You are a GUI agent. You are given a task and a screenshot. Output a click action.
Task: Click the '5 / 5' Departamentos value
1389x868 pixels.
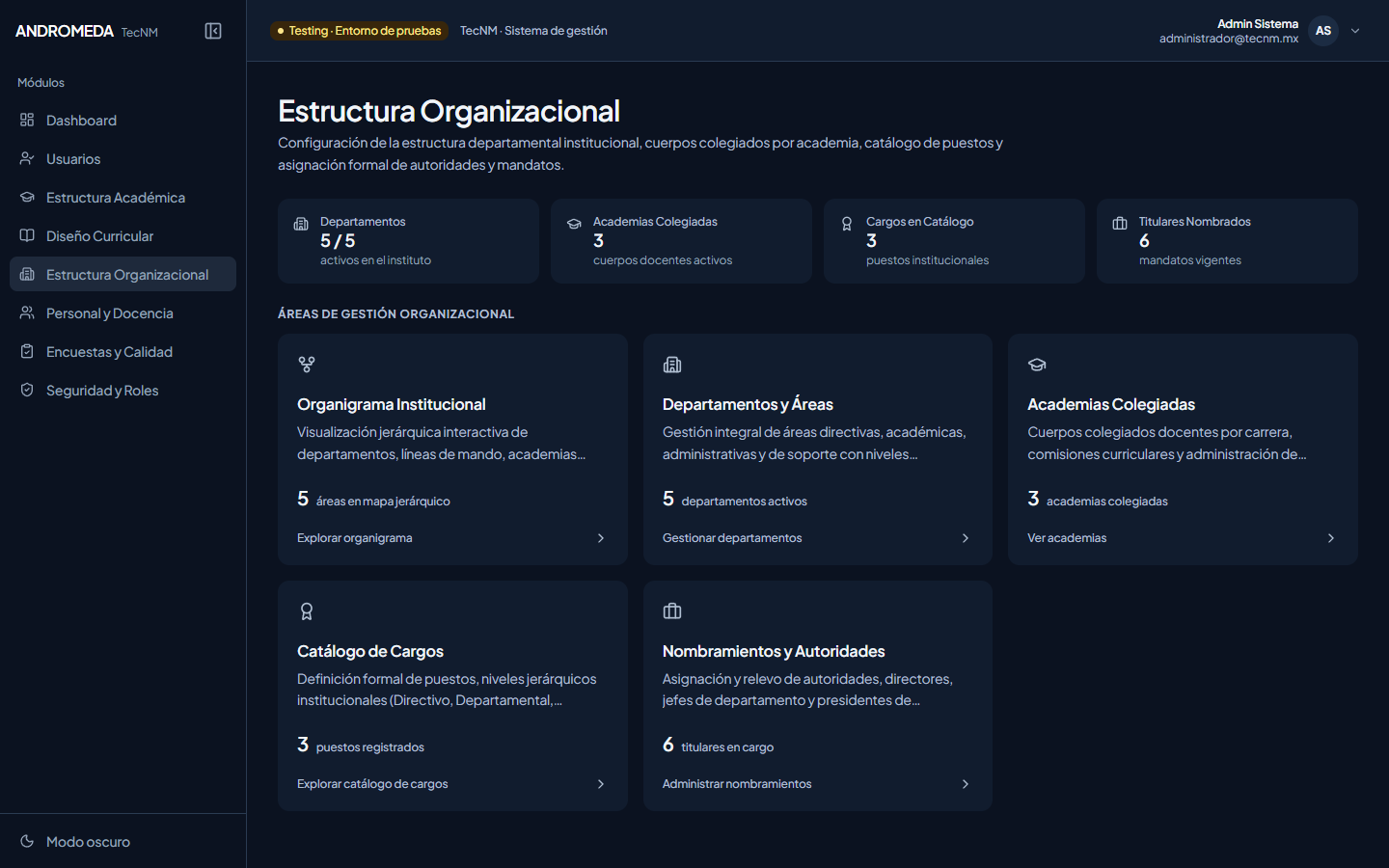[x=338, y=241]
